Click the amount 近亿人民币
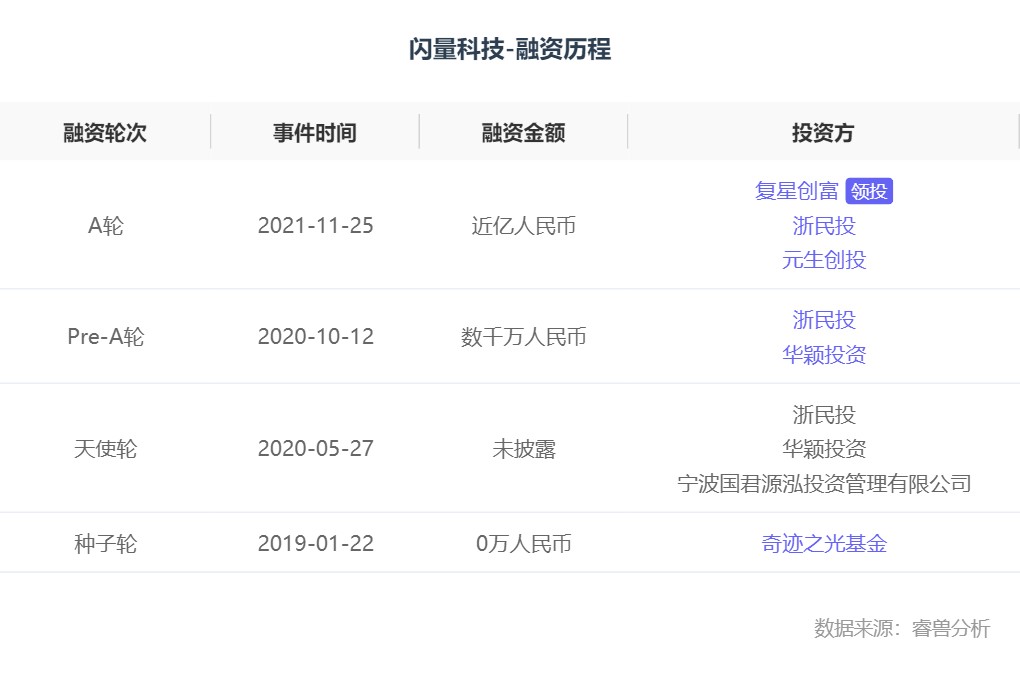This screenshot has width=1020, height=682. click(x=524, y=226)
